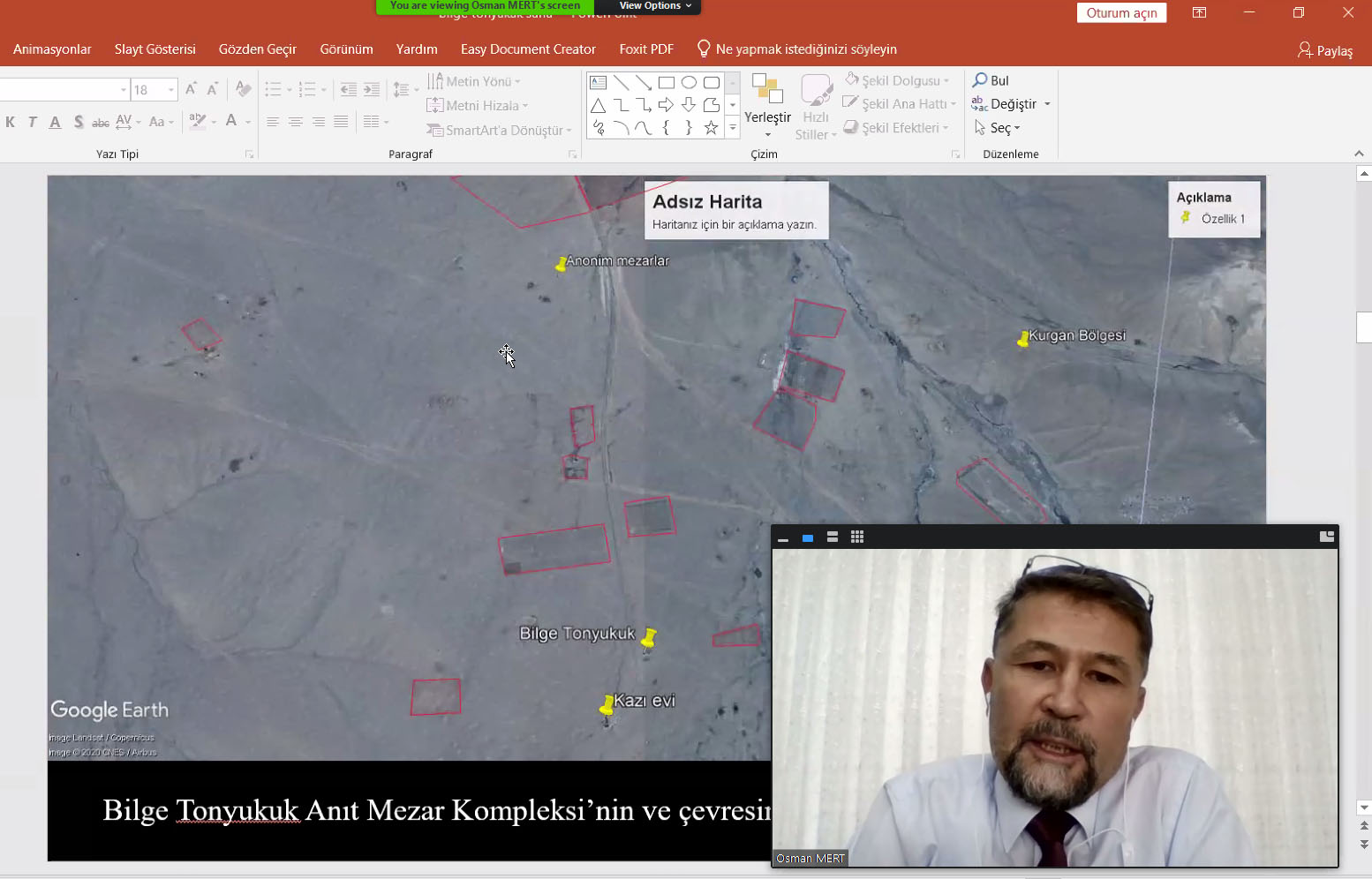
Task: Switch to the Foxit PDF tab
Action: [645, 49]
